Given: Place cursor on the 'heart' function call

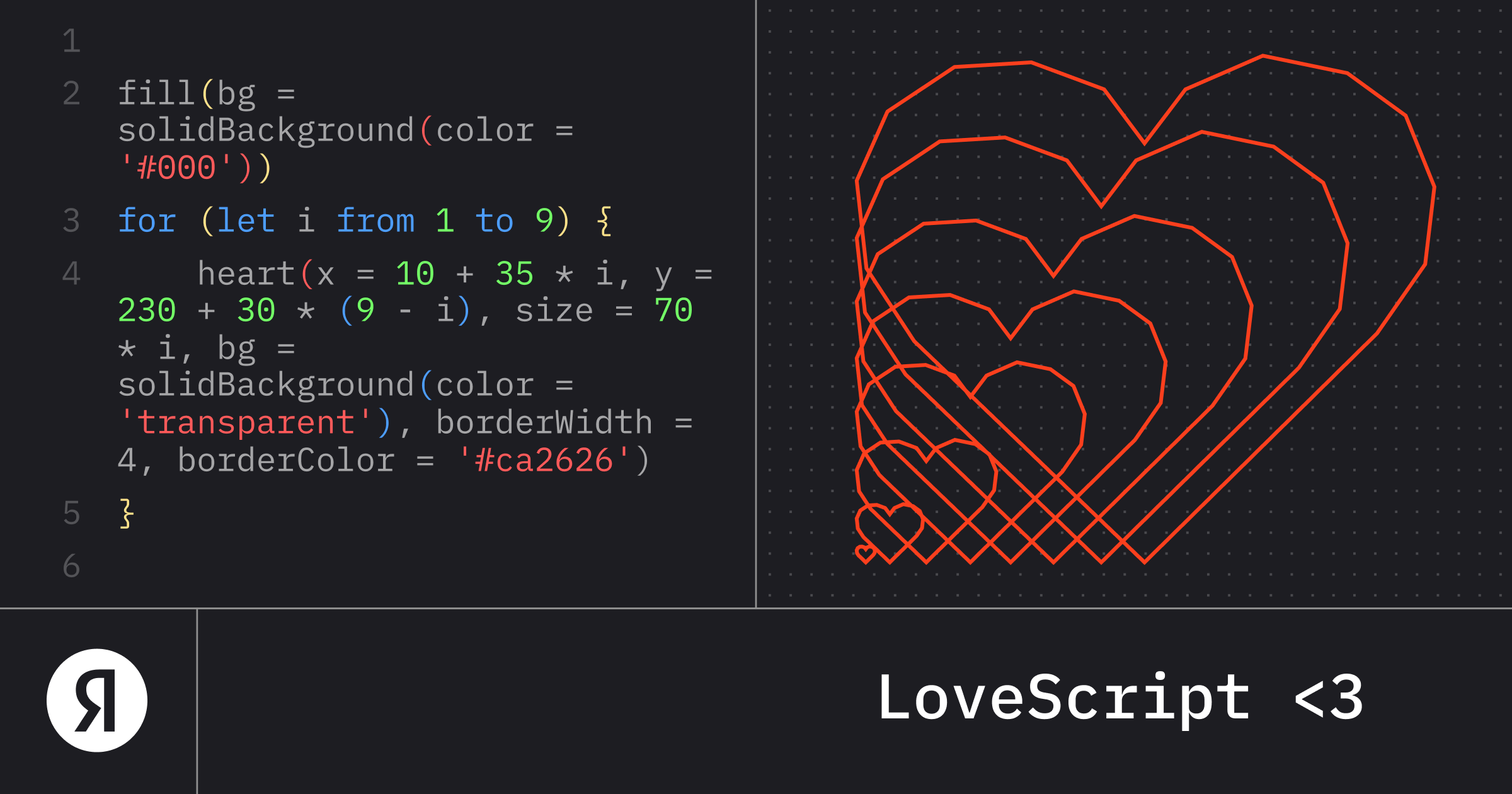Looking at the screenshot, I should (x=246, y=274).
